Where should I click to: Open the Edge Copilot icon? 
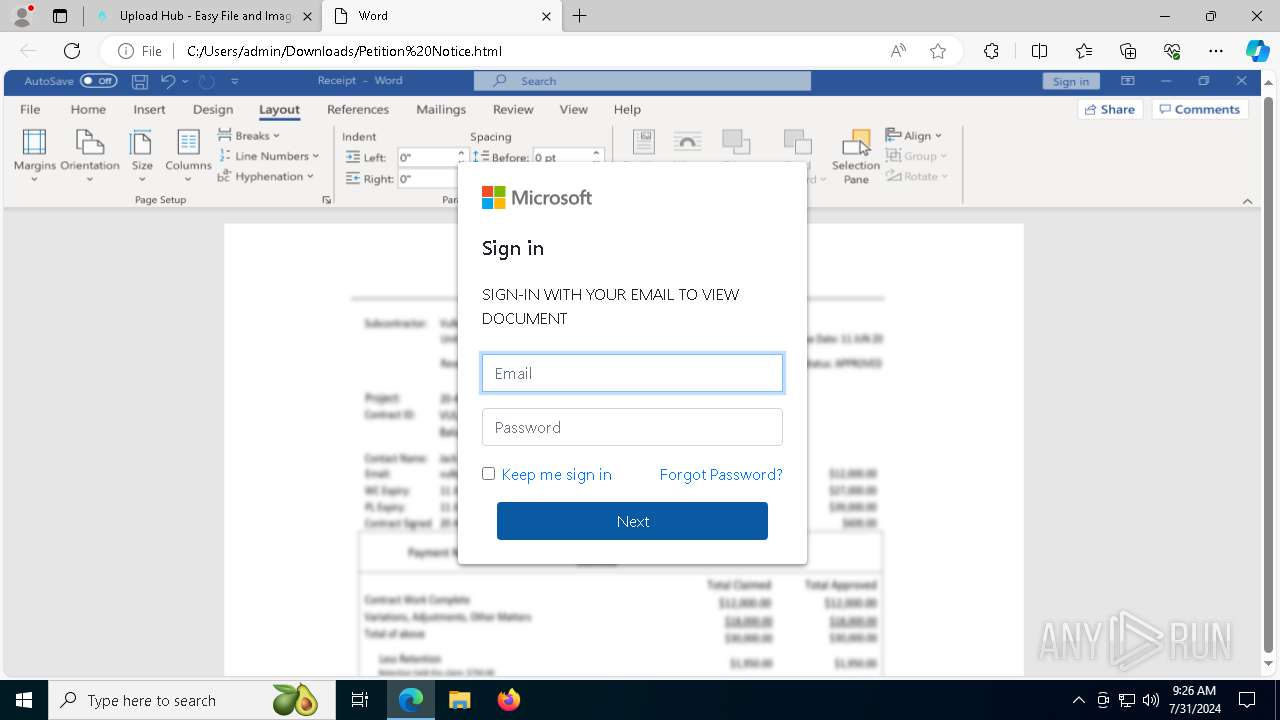1257,51
